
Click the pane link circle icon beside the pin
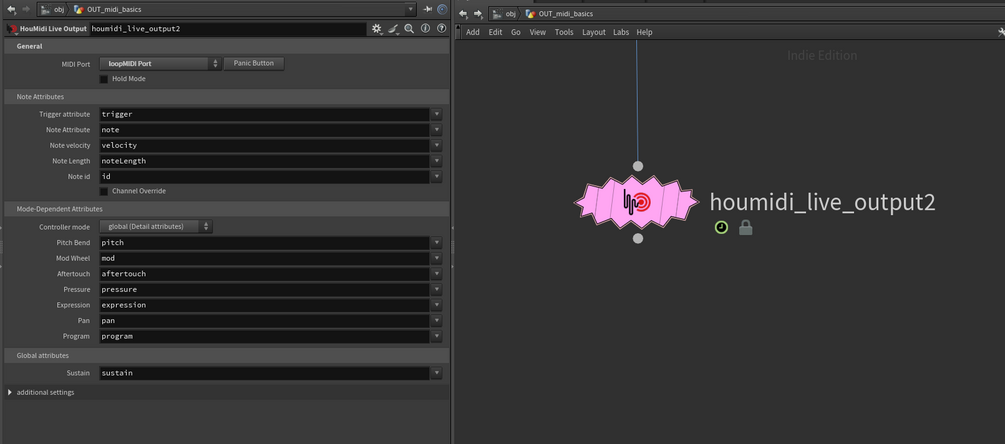[442, 10]
